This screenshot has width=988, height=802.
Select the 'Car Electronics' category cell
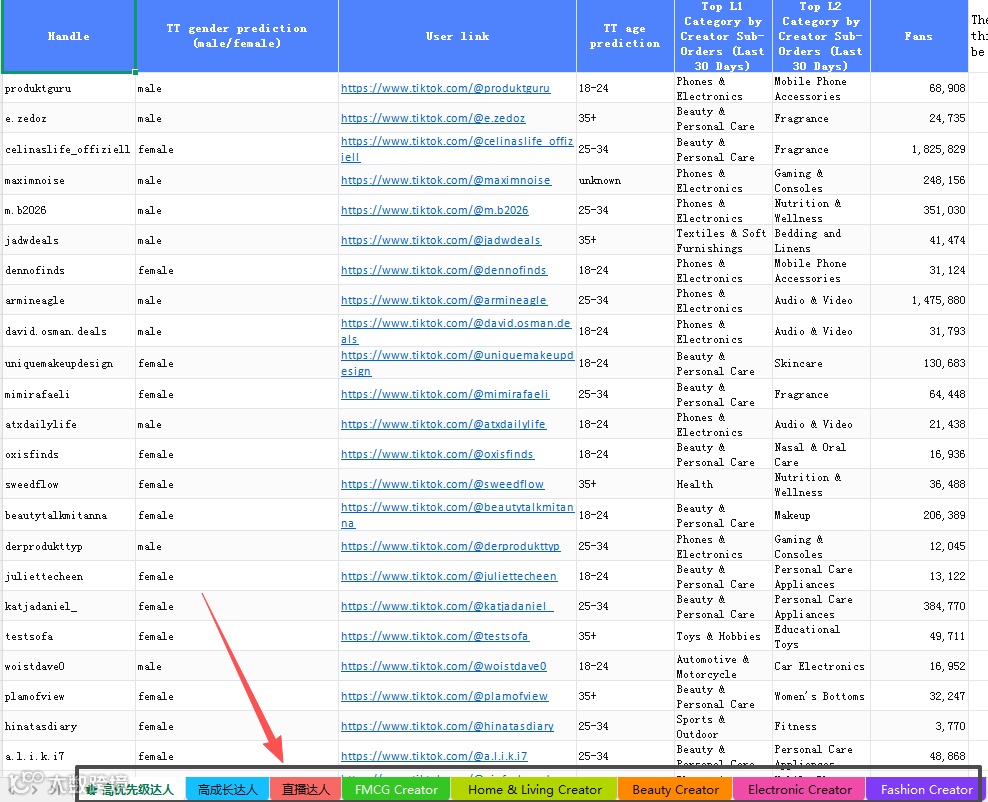tap(821, 666)
